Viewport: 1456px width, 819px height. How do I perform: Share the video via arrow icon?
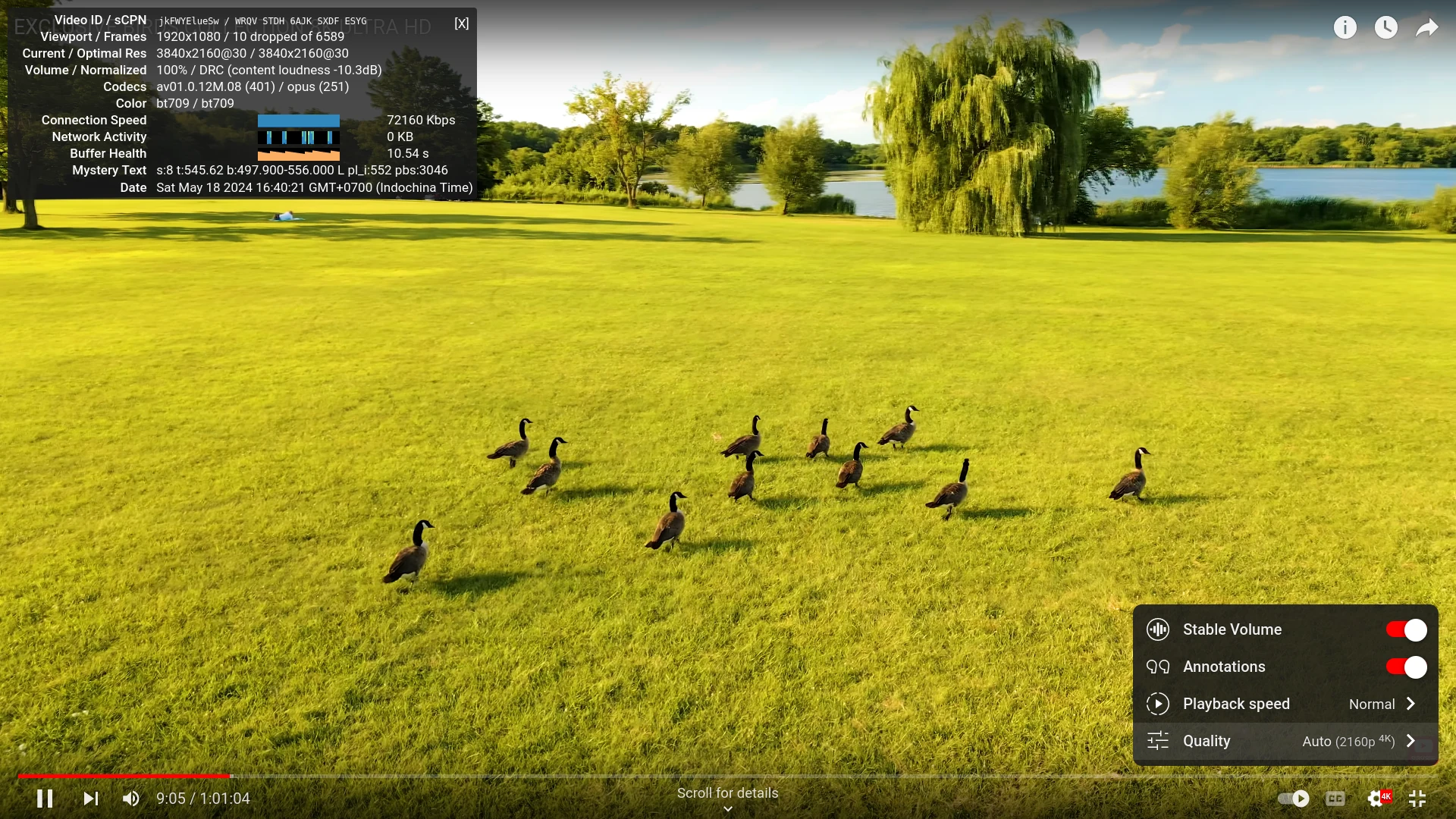(1427, 28)
